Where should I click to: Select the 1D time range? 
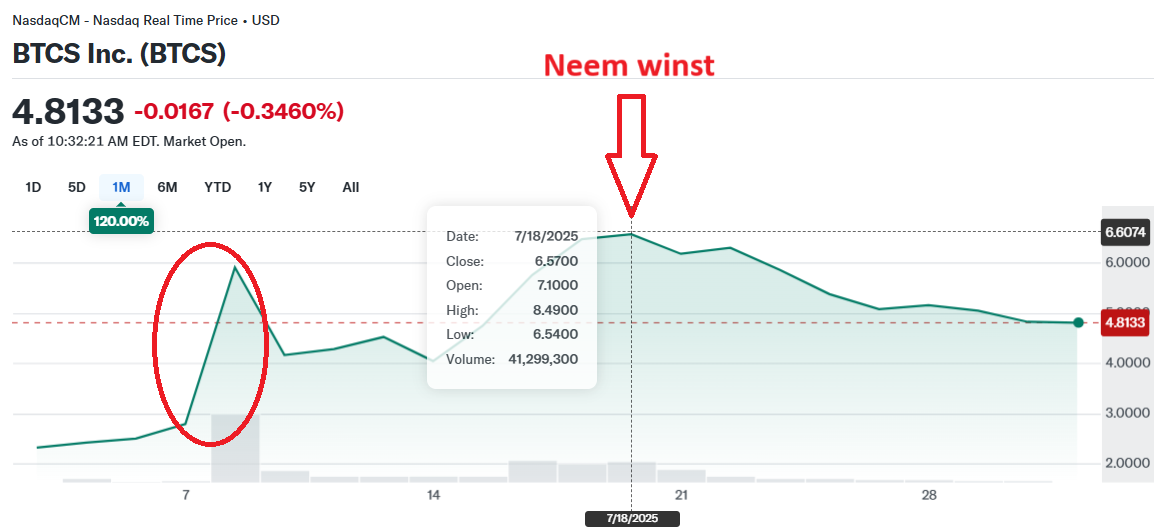tap(33, 187)
